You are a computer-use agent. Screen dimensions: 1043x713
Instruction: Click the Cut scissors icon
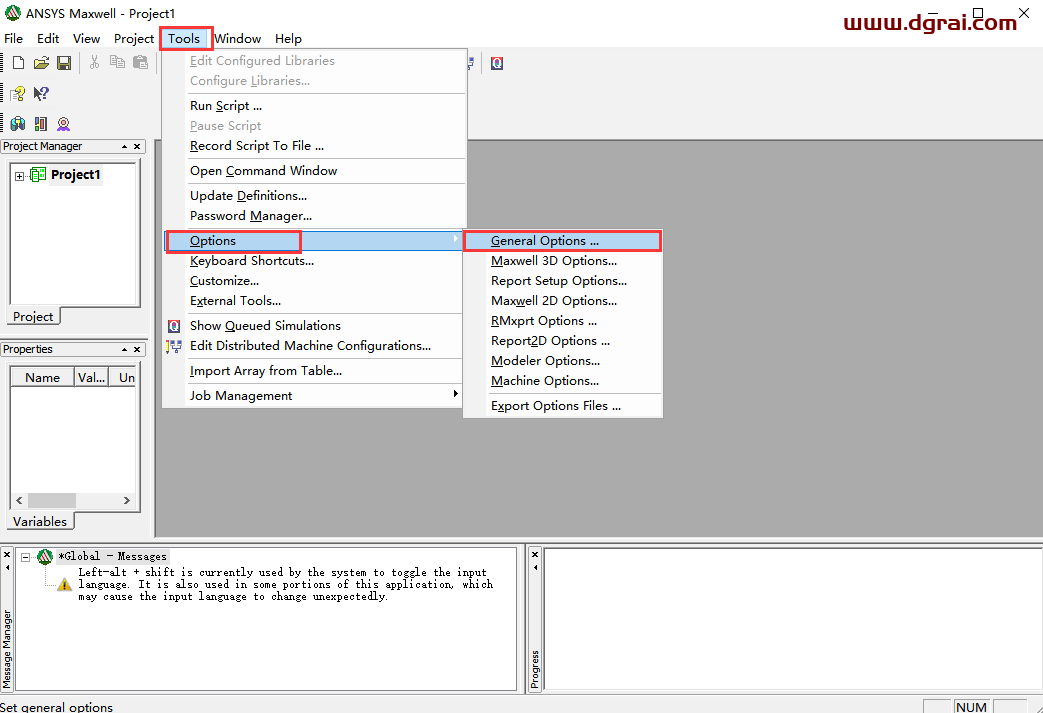(94, 63)
